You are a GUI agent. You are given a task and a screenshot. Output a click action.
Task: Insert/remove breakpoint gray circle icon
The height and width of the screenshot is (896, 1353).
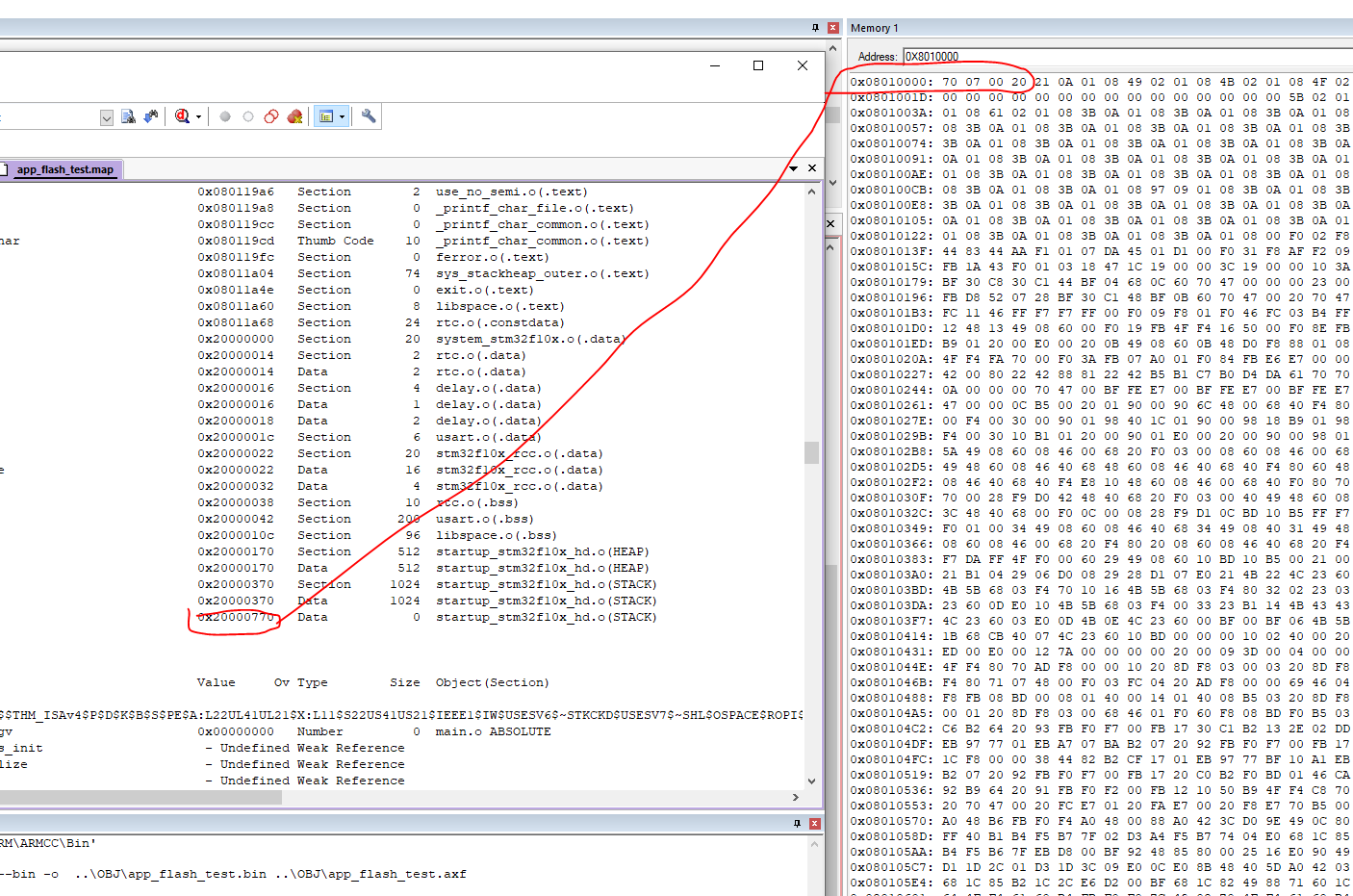click(x=225, y=116)
